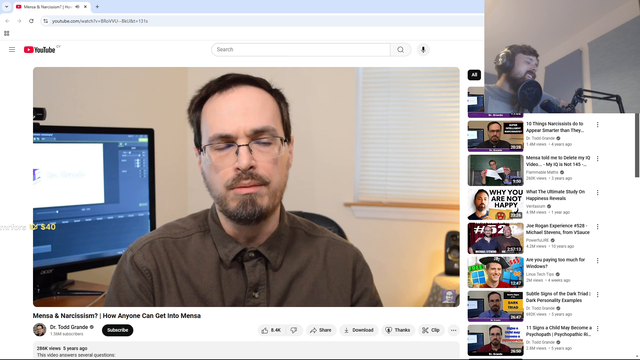Open options for Mensa told me video
Image resolution: width=640 pixels, height=360 pixels.
(x=598, y=158)
